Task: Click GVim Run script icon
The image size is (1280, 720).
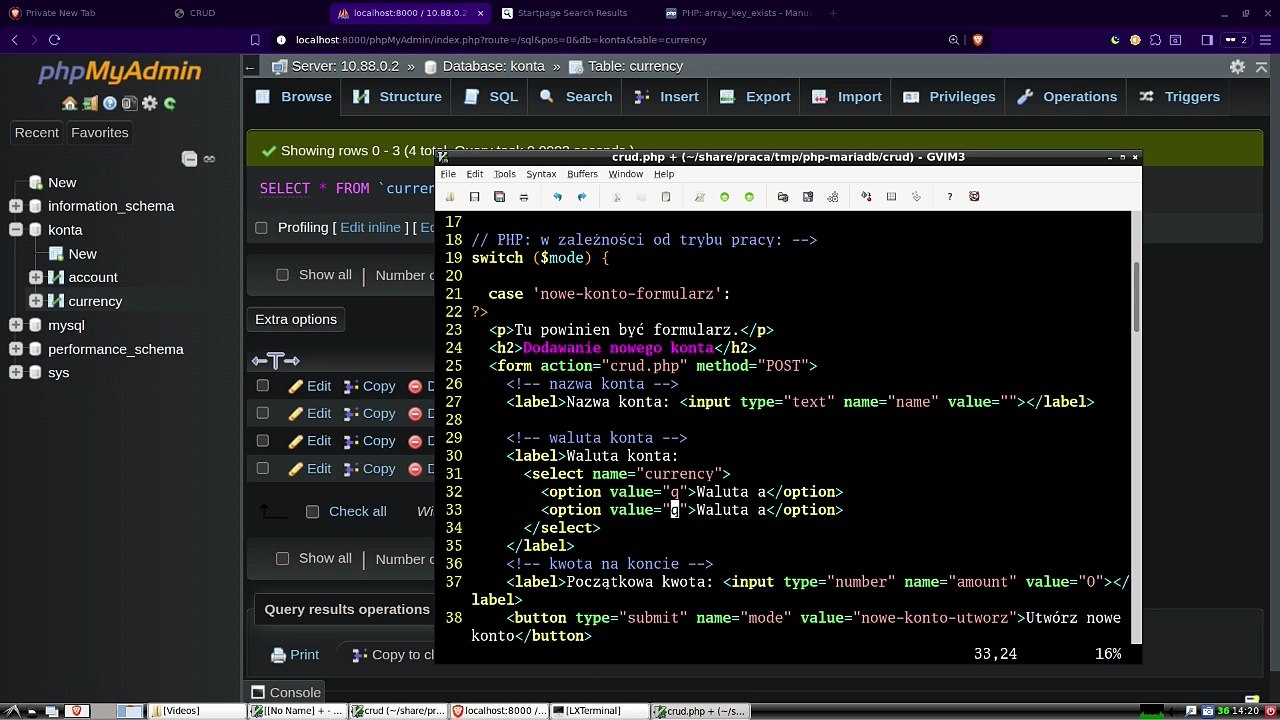Action: pyautogui.click(x=833, y=197)
